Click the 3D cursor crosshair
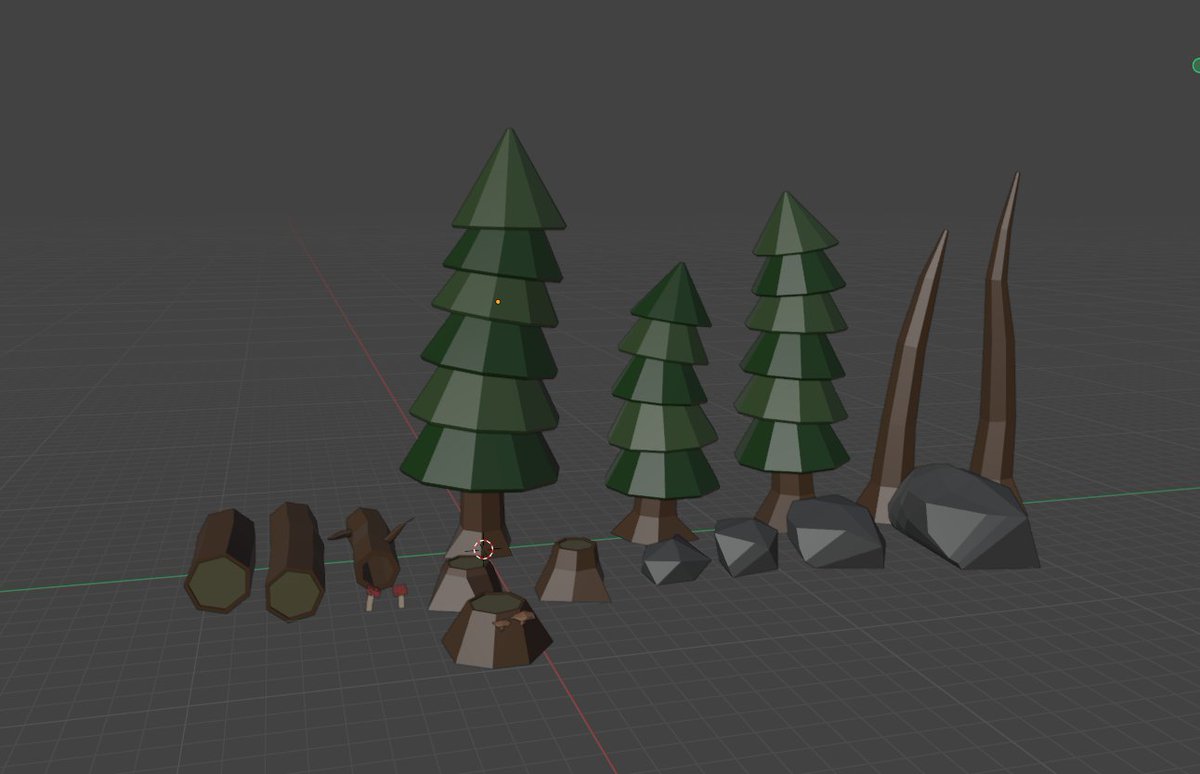1200x774 pixels. pyautogui.click(x=484, y=548)
